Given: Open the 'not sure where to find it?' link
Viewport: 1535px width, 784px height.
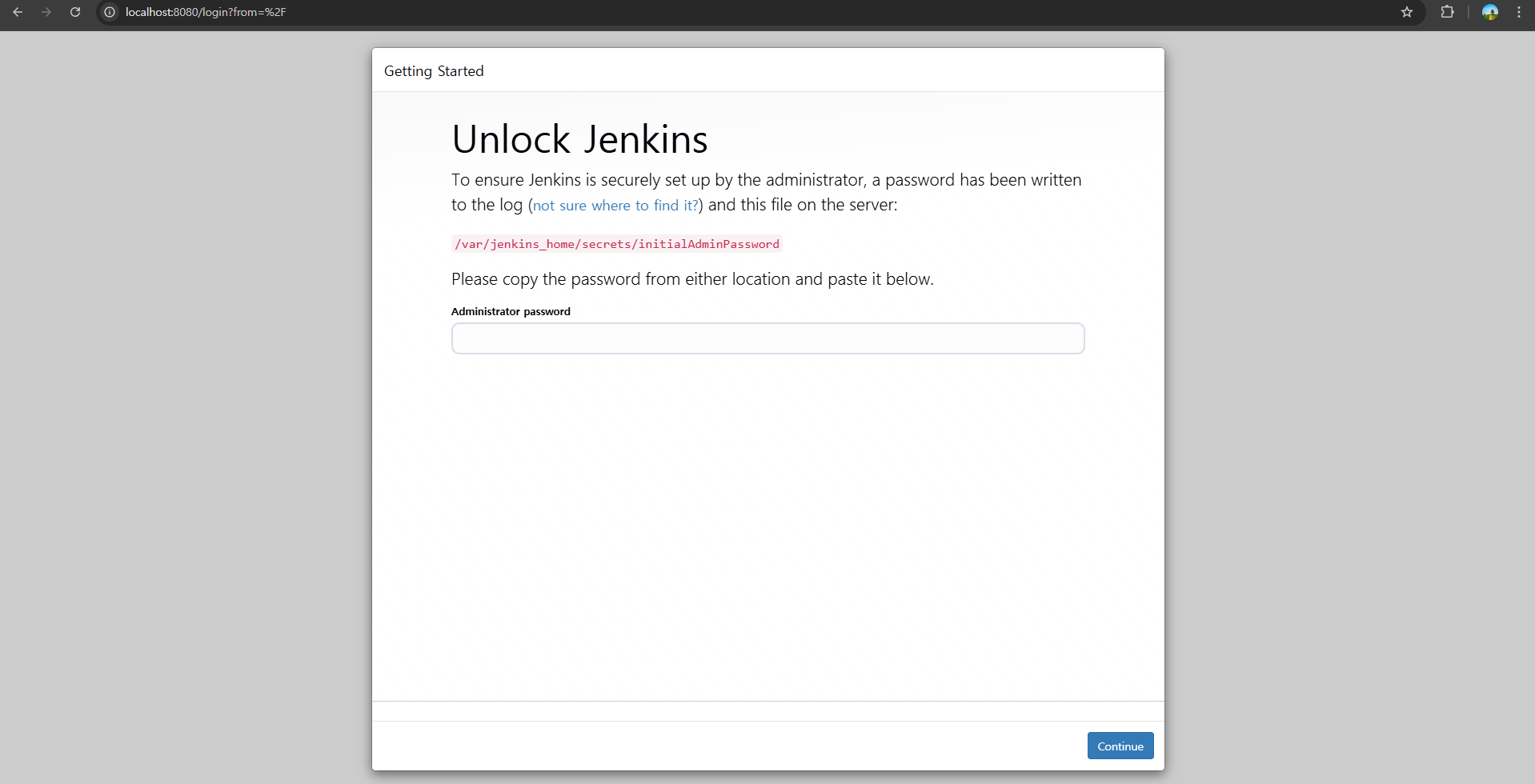Looking at the screenshot, I should [x=615, y=206].
